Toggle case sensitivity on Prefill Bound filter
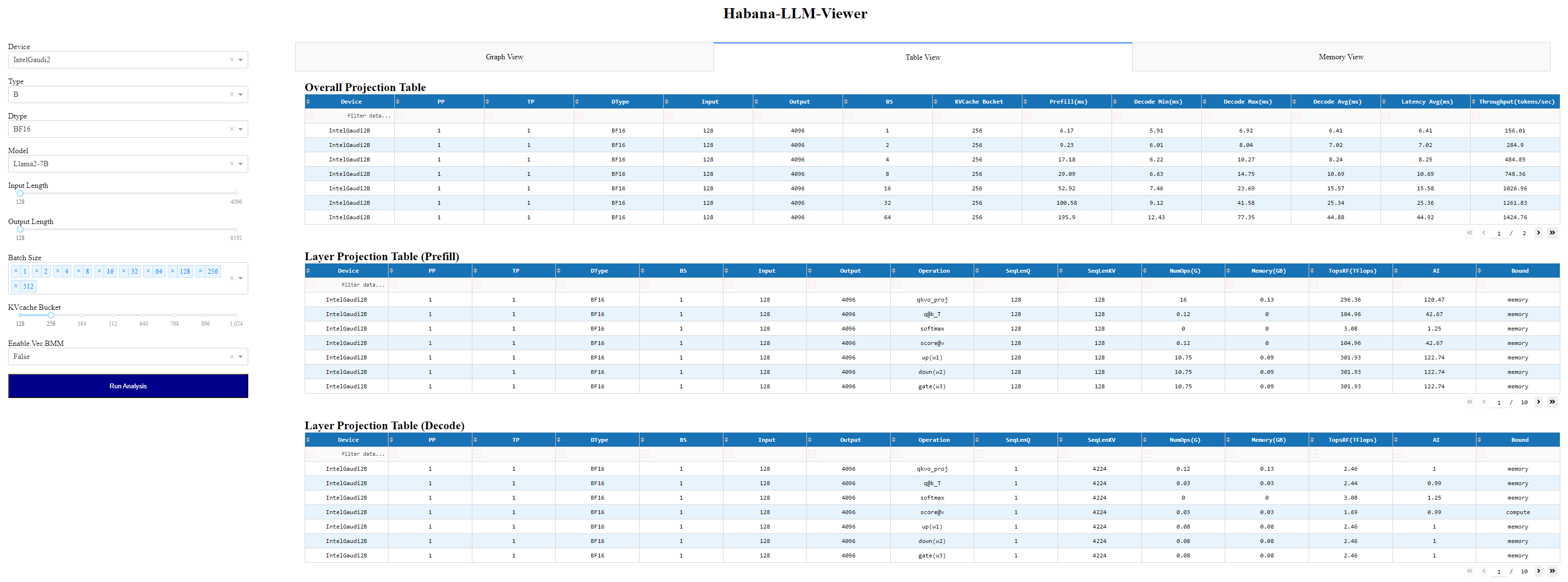1568x582 pixels. click(1482, 285)
